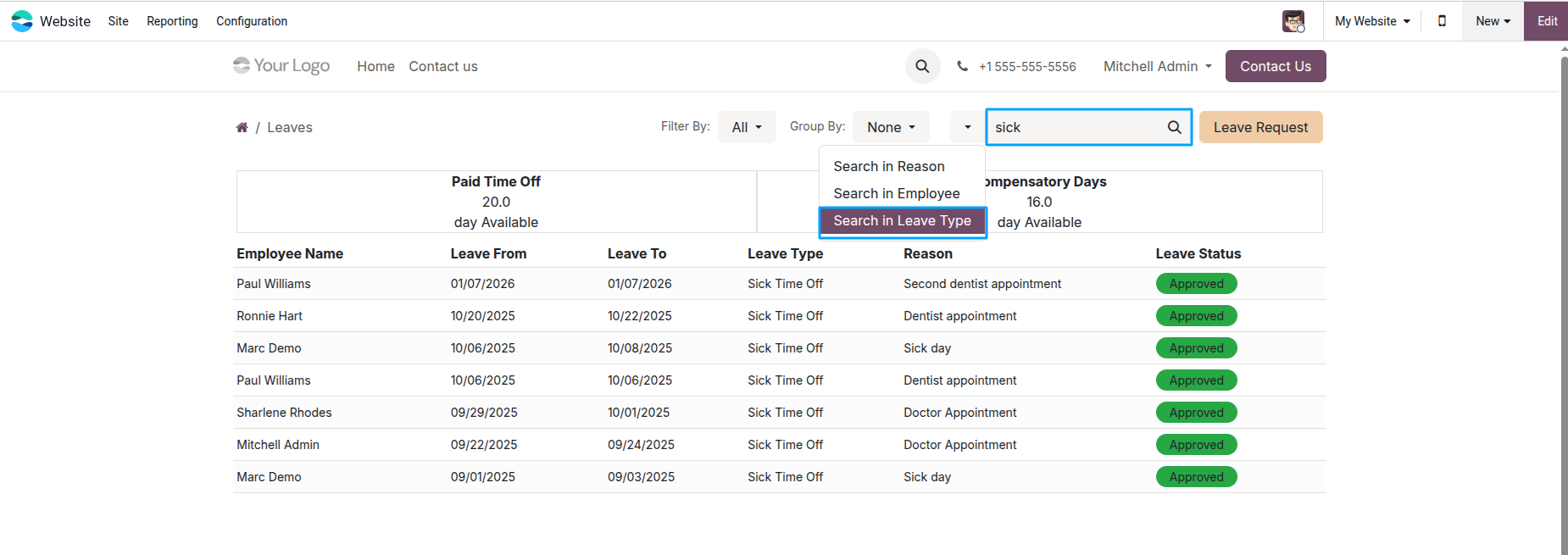Click Marc Demo in the 09/01/2025 row
Screen dimensions: 1568x555
(269, 477)
